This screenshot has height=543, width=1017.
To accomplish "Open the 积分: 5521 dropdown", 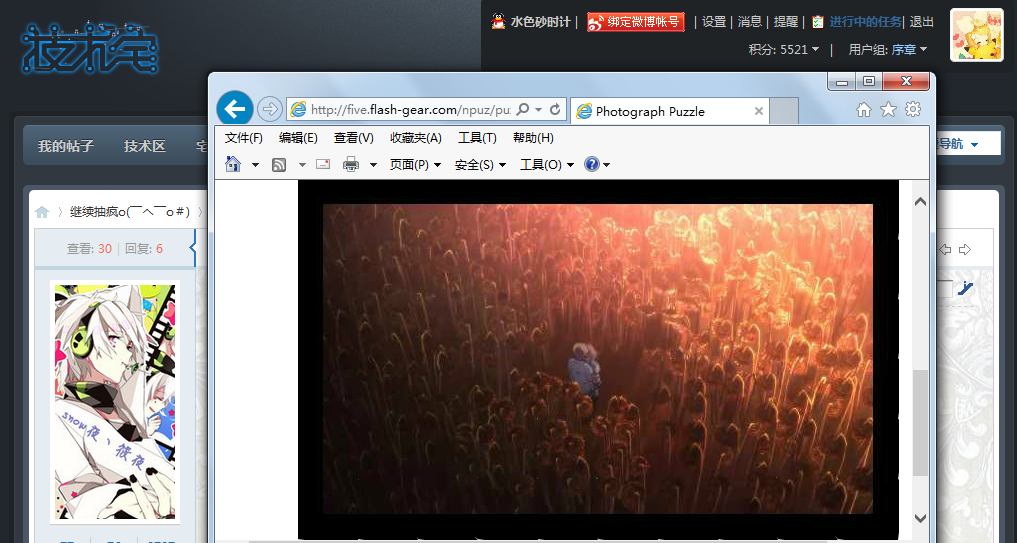I will [785, 49].
